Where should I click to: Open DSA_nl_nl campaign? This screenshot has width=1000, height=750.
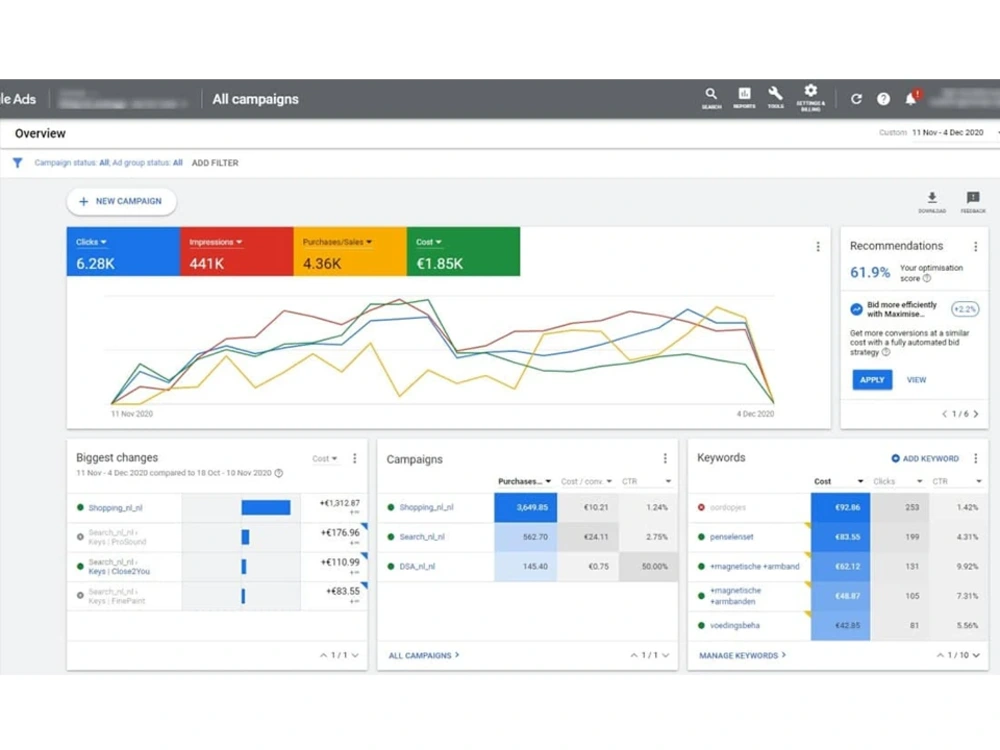pos(417,566)
